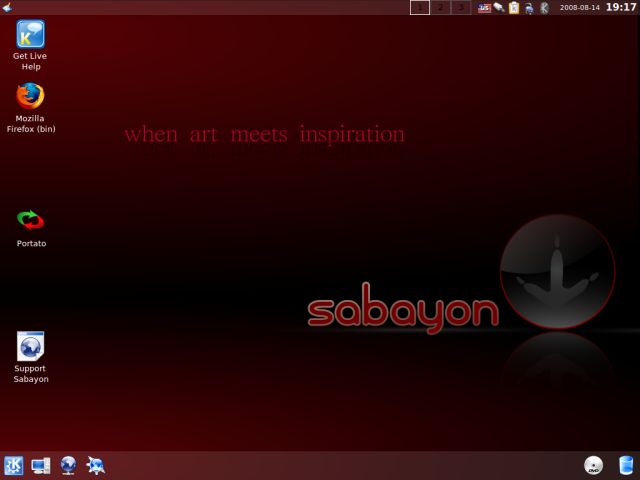Click the Bluetooth tray icon
This screenshot has width=640, height=480.
point(544,8)
